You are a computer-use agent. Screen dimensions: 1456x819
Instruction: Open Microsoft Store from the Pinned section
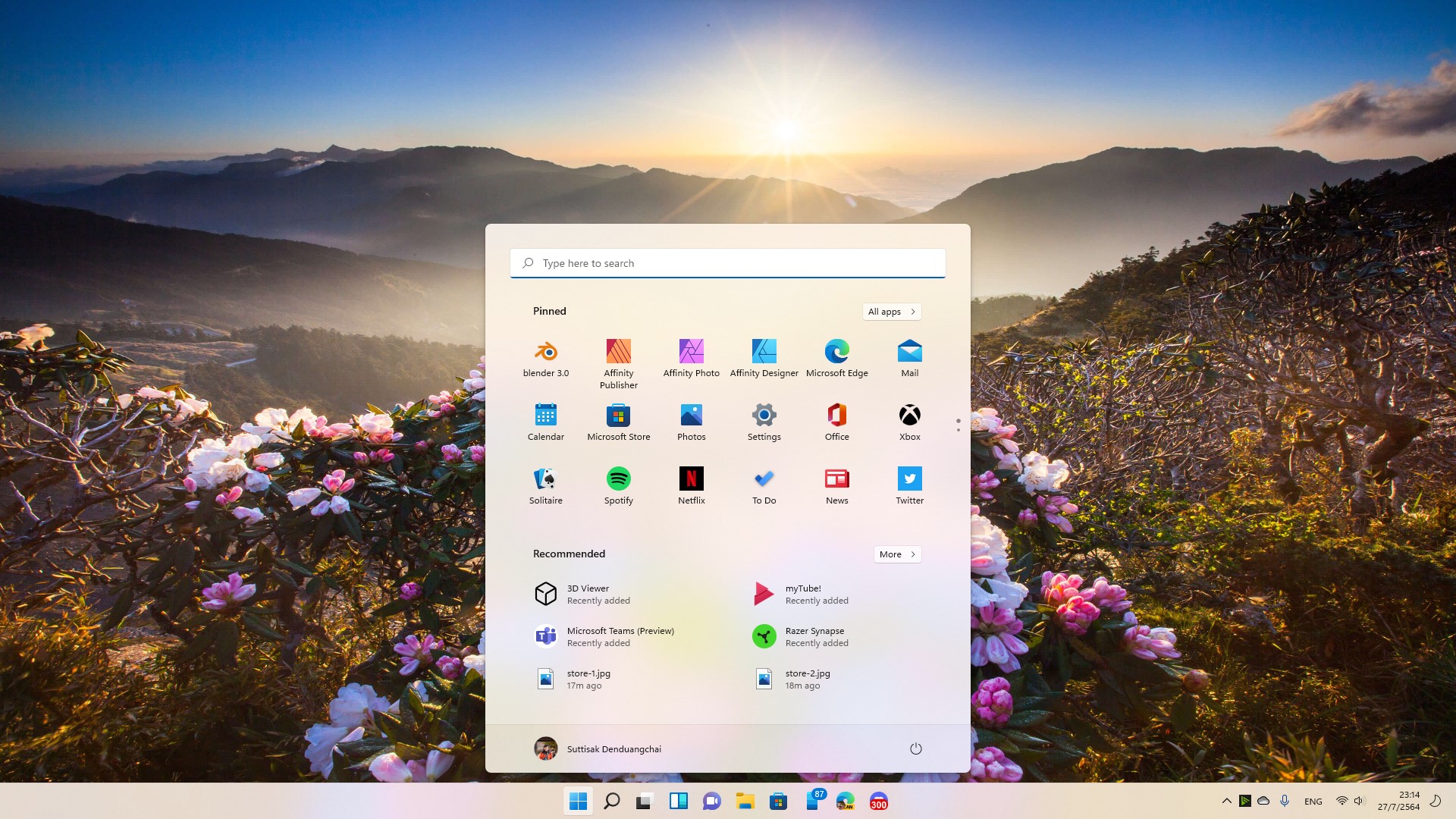click(x=619, y=422)
